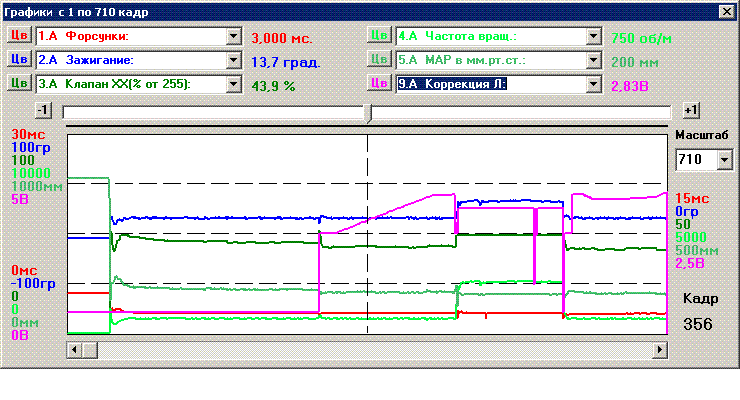Screen dimensions: 740x400
Task: Expand the 4.A Частота вращ. dropdown
Action: [594, 36]
